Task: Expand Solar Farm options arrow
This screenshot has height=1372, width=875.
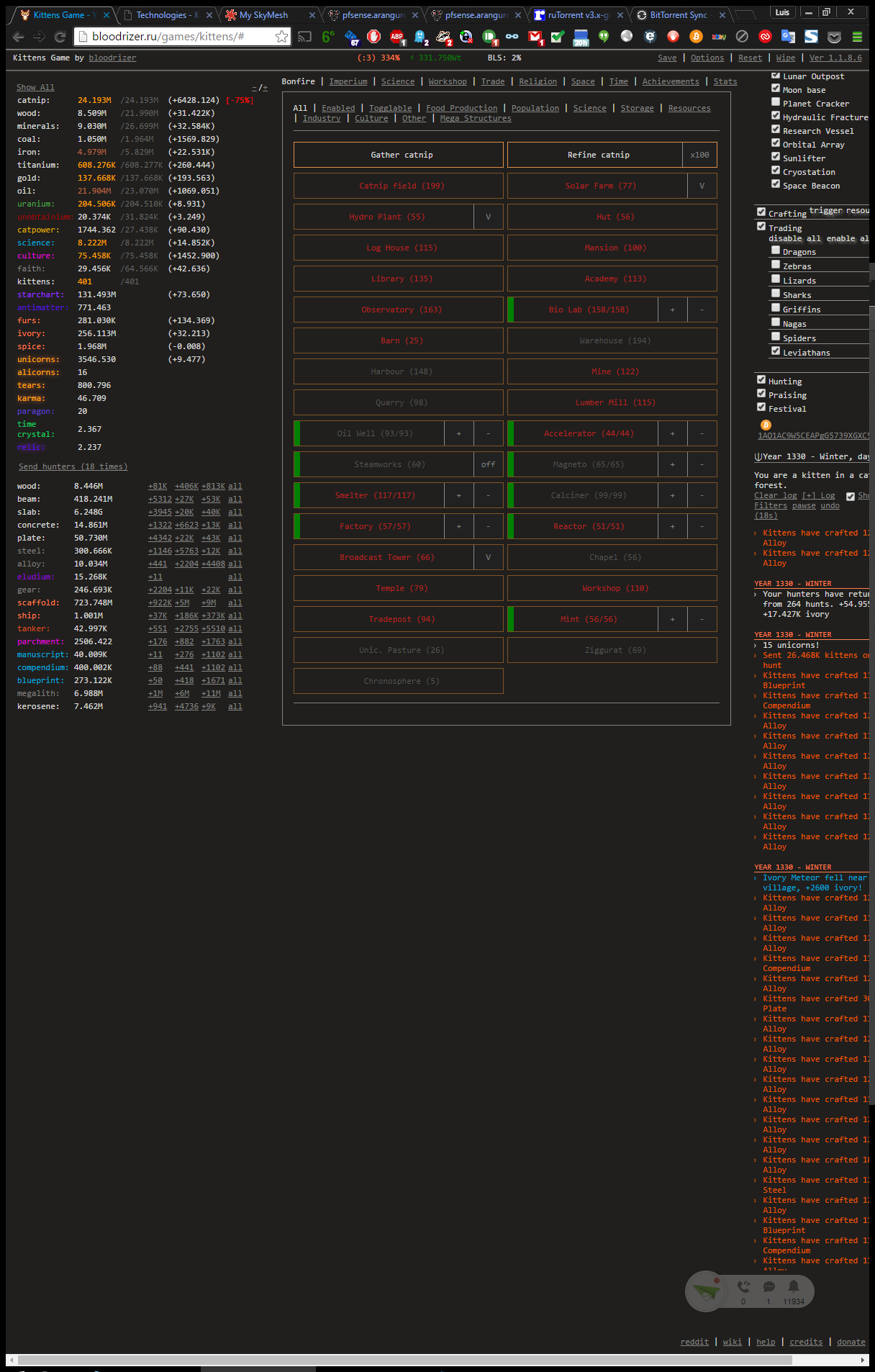Action: (702, 186)
